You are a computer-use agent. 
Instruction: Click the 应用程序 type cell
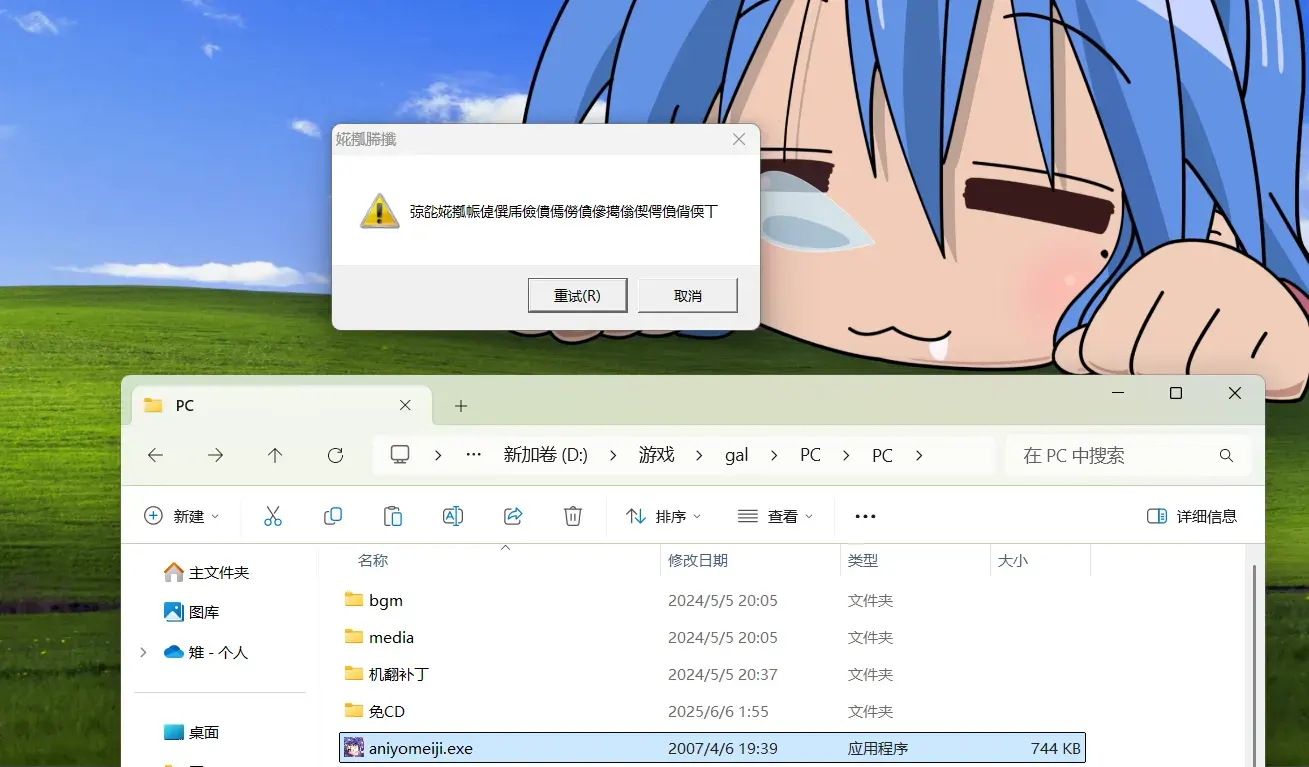878,748
